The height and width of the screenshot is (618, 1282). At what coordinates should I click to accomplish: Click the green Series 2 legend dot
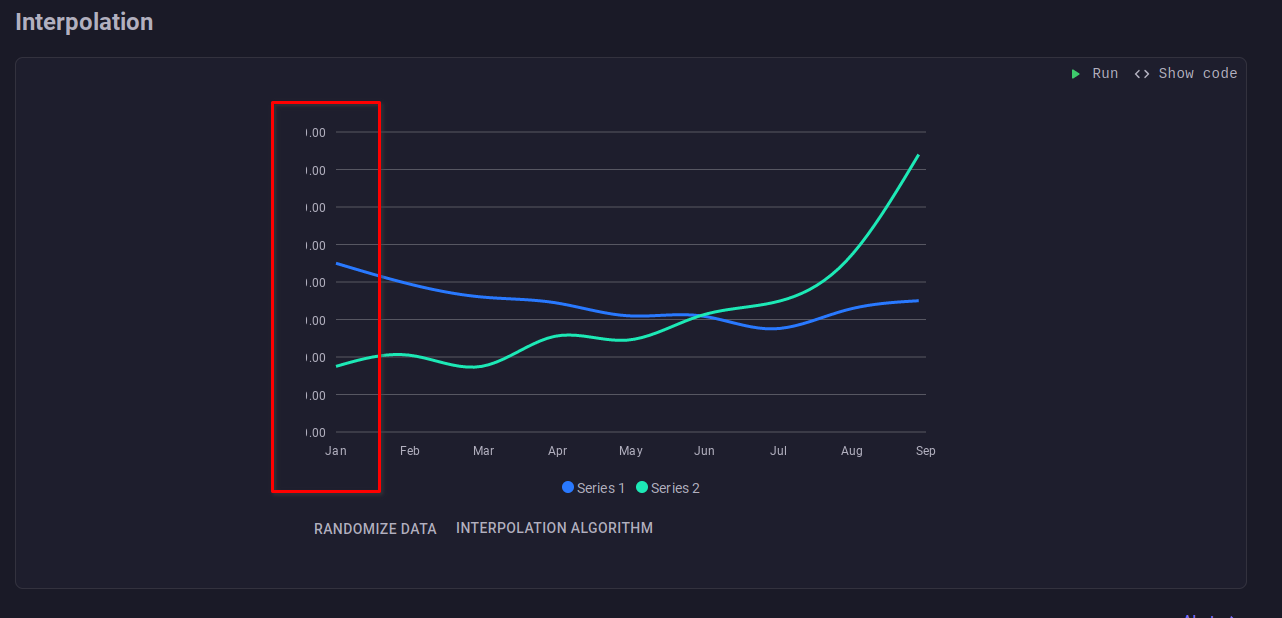[643, 487]
